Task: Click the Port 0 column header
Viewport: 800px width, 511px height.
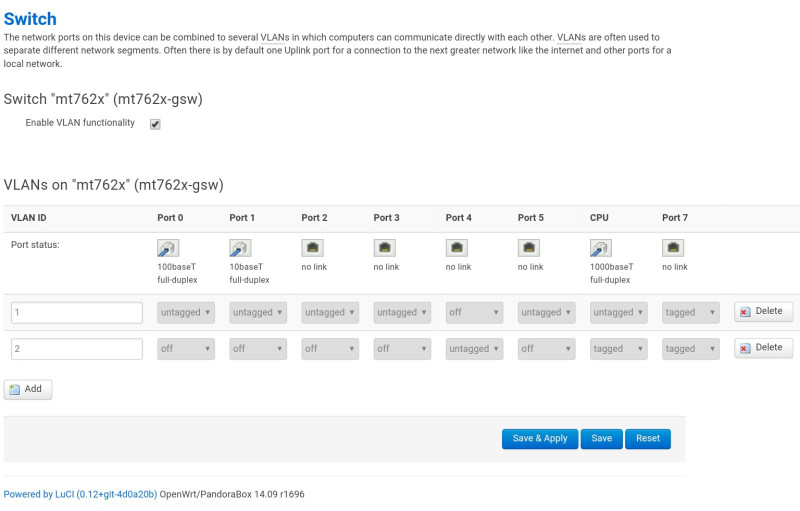Action: coord(170,218)
